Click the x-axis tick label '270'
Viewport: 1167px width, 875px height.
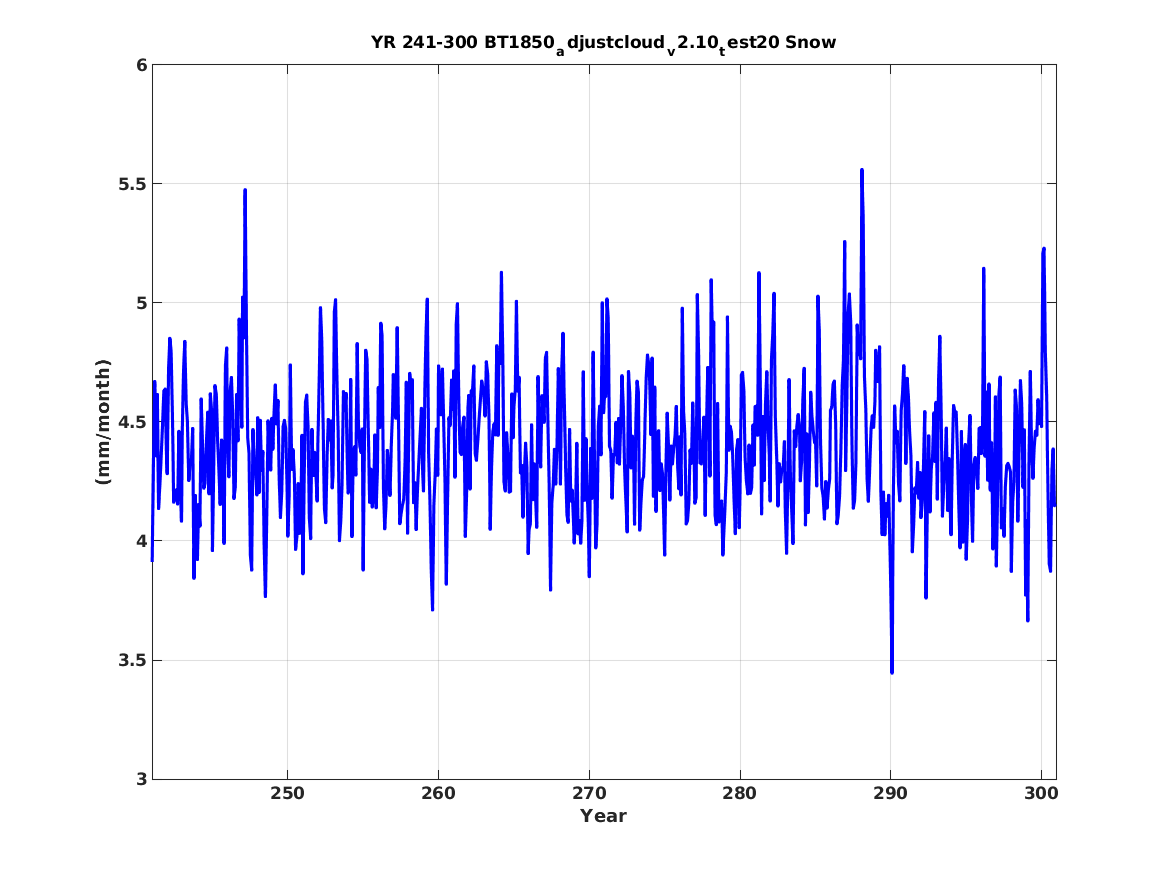(x=589, y=793)
